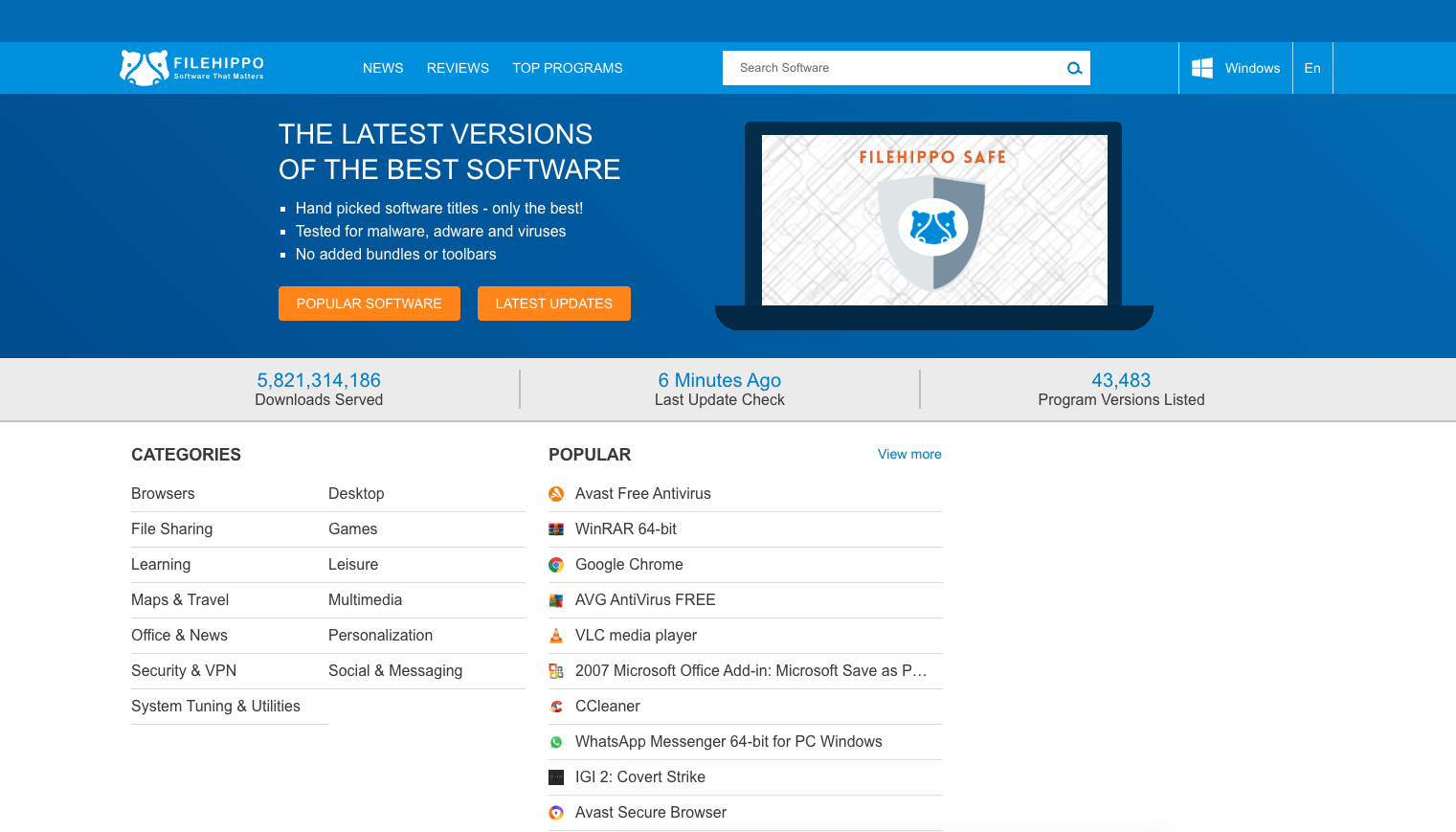Screen dimensions: 1456x832
Task: Open the WhatsApp Messenger 64-bit text link
Action: 728,742
